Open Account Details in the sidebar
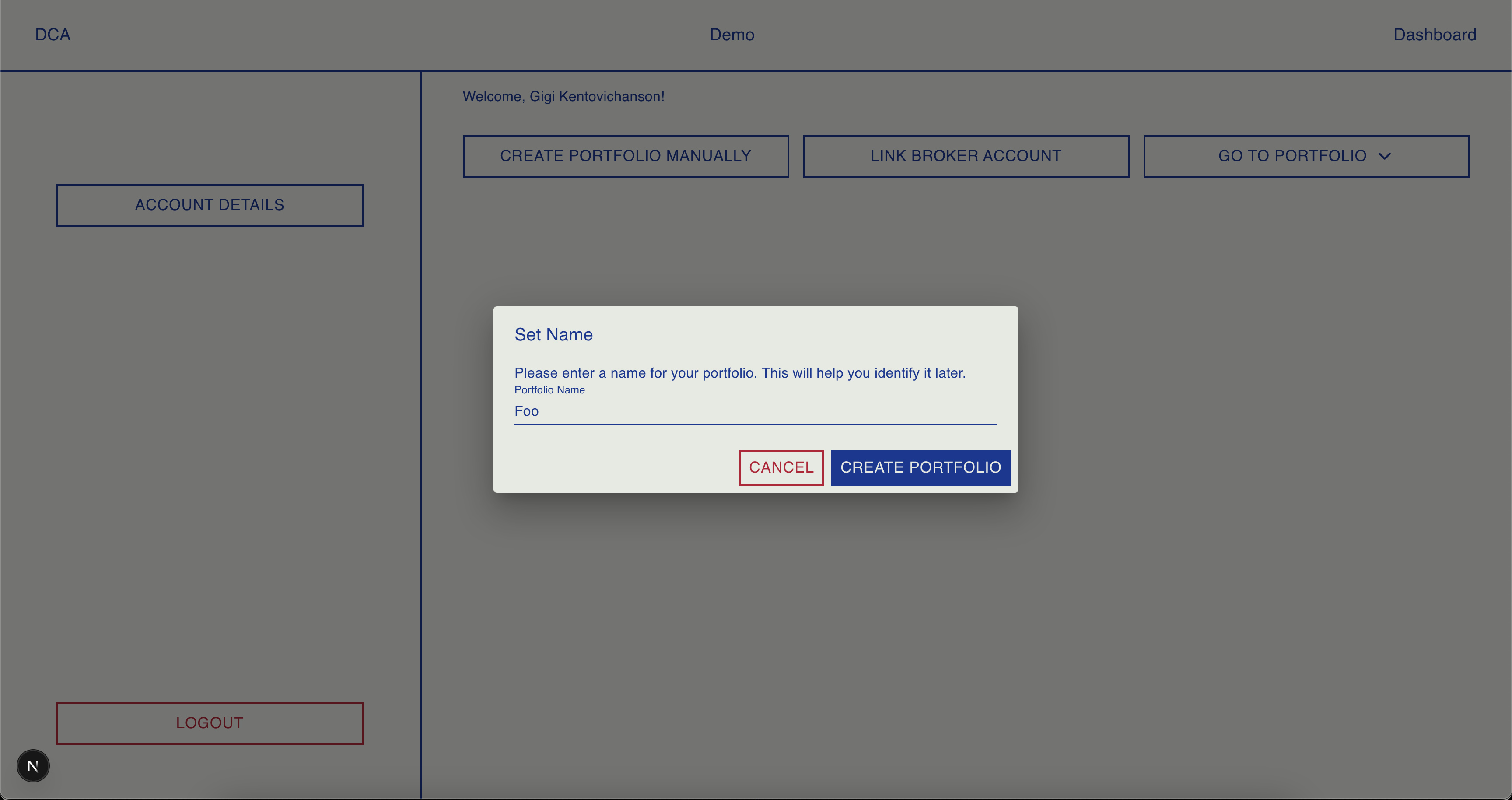The height and width of the screenshot is (800, 1512). tap(210, 205)
